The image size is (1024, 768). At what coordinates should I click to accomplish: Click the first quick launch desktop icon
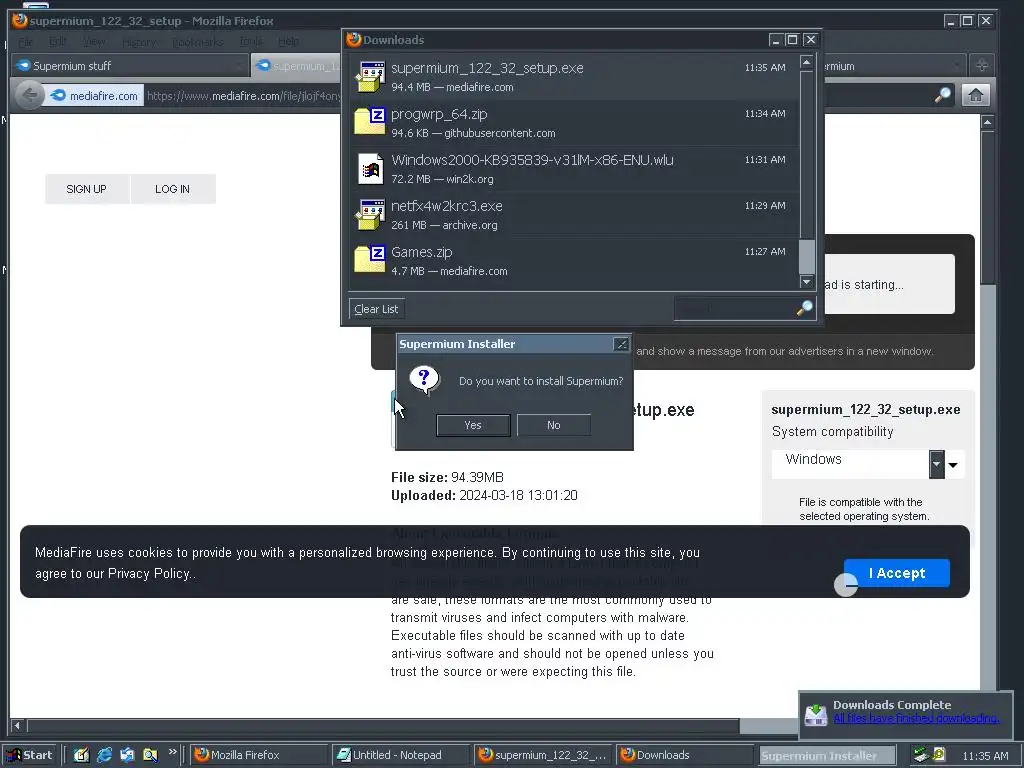(81, 755)
